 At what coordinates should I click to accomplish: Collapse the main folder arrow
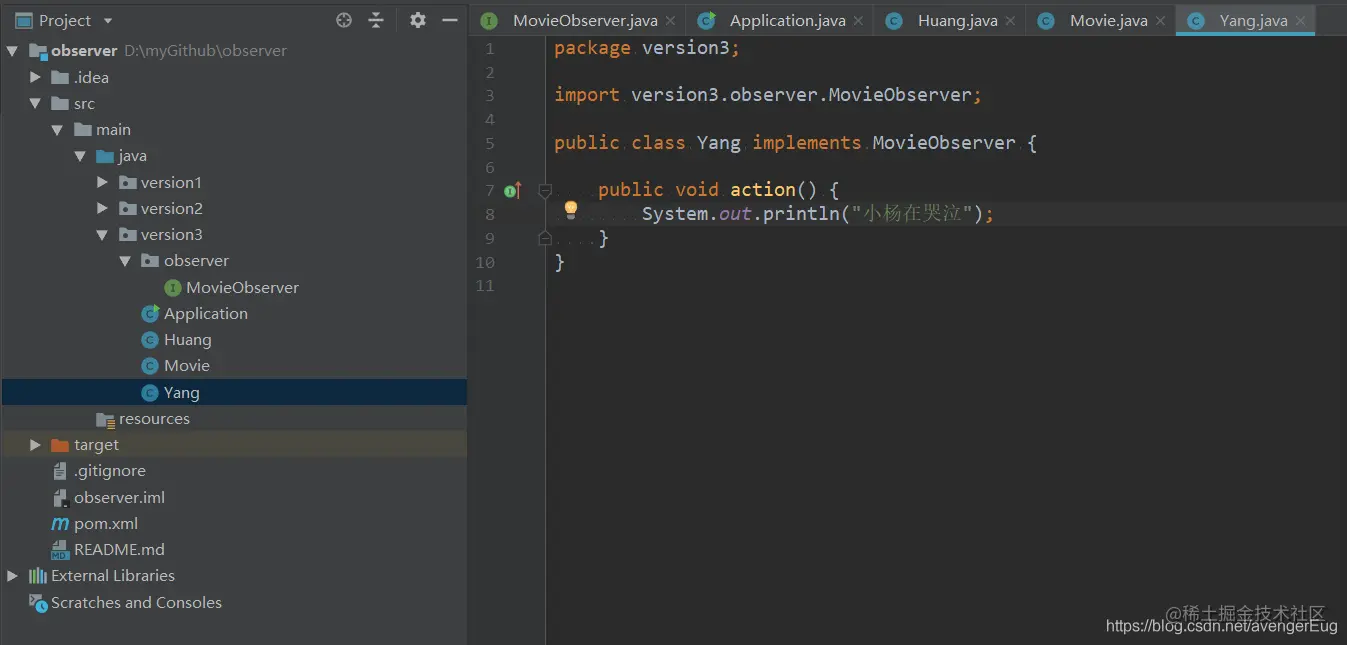(x=59, y=129)
